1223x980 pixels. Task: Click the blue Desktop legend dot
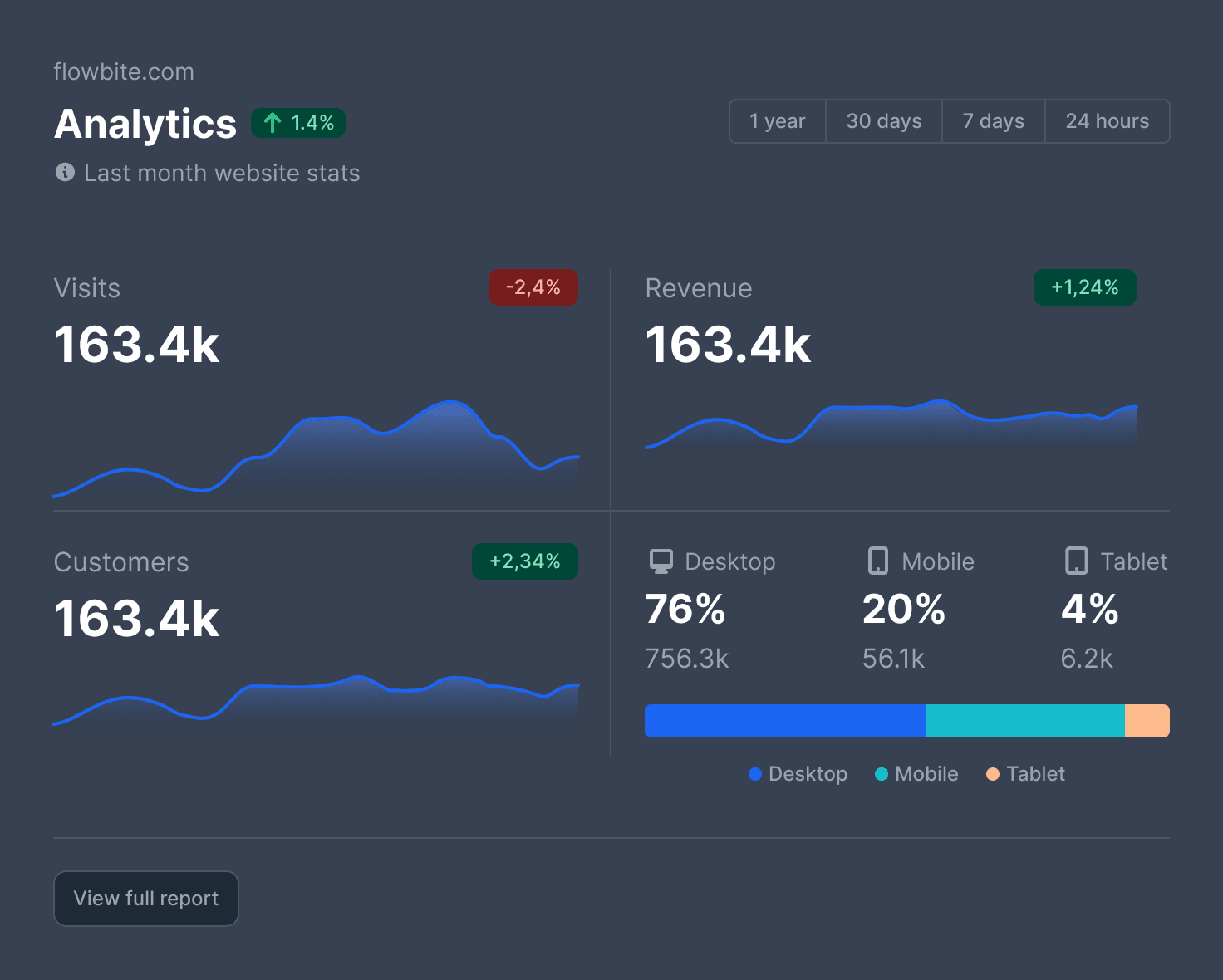click(755, 774)
